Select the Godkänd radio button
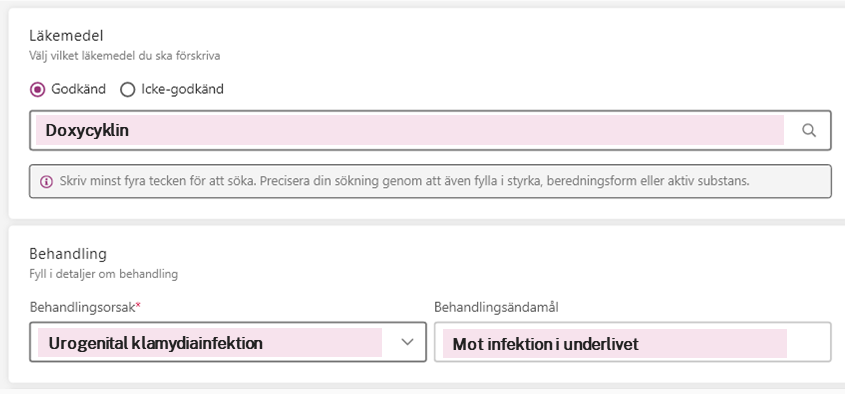This screenshot has height=394, width=845. (37, 89)
